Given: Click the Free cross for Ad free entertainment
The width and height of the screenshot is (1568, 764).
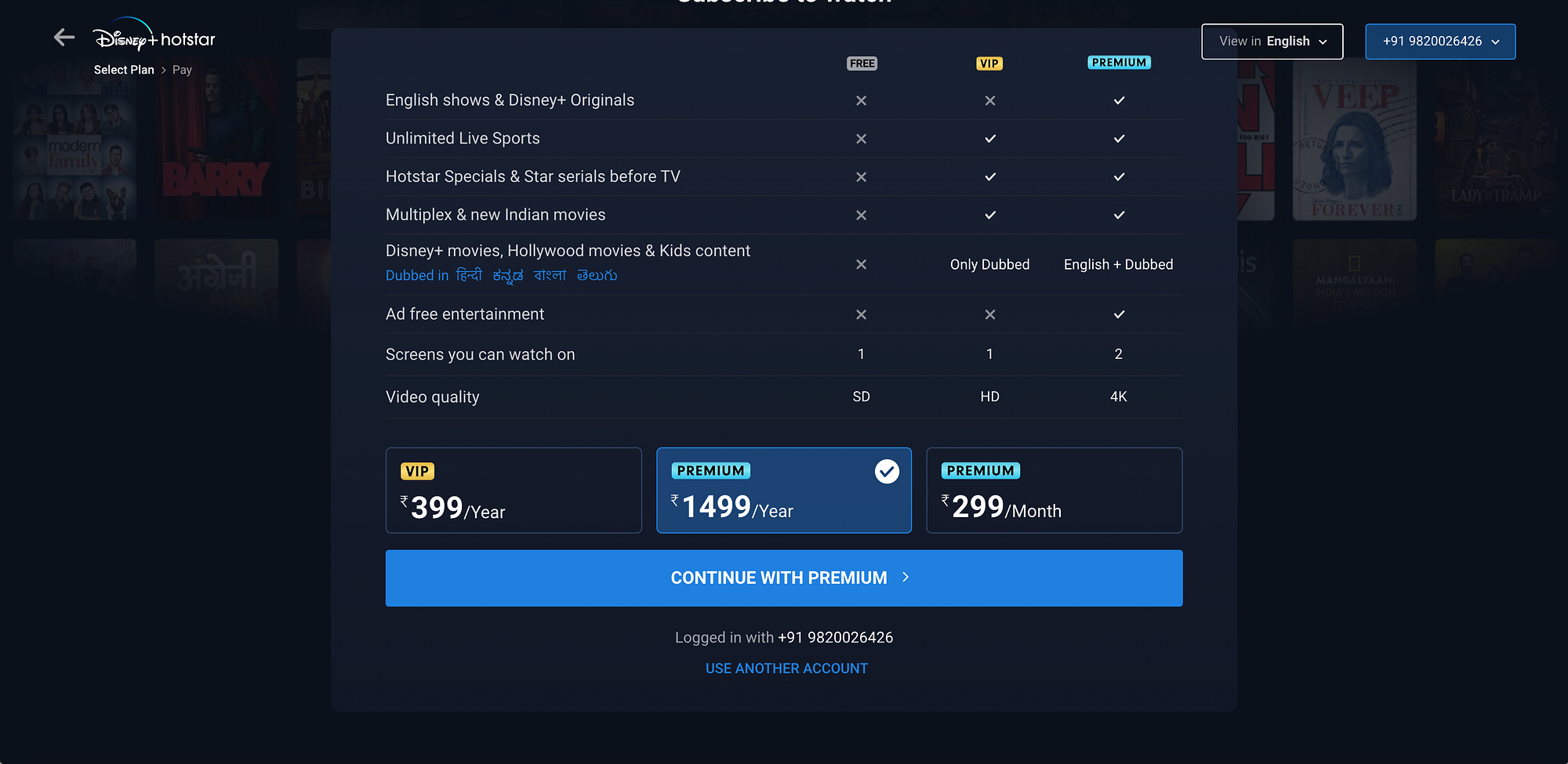Looking at the screenshot, I should (x=861, y=314).
